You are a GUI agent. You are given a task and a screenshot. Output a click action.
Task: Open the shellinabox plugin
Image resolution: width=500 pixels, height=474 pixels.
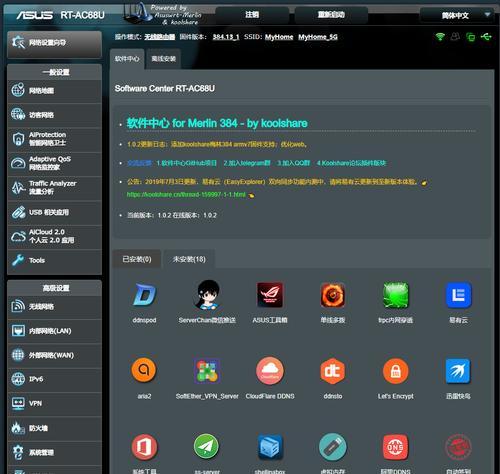(x=270, y=447)
